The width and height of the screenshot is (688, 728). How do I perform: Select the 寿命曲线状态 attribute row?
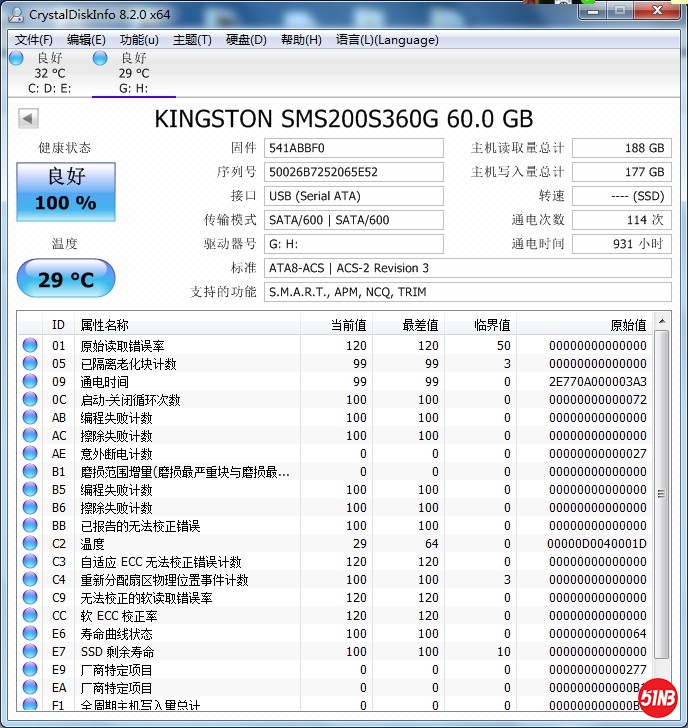336,634
